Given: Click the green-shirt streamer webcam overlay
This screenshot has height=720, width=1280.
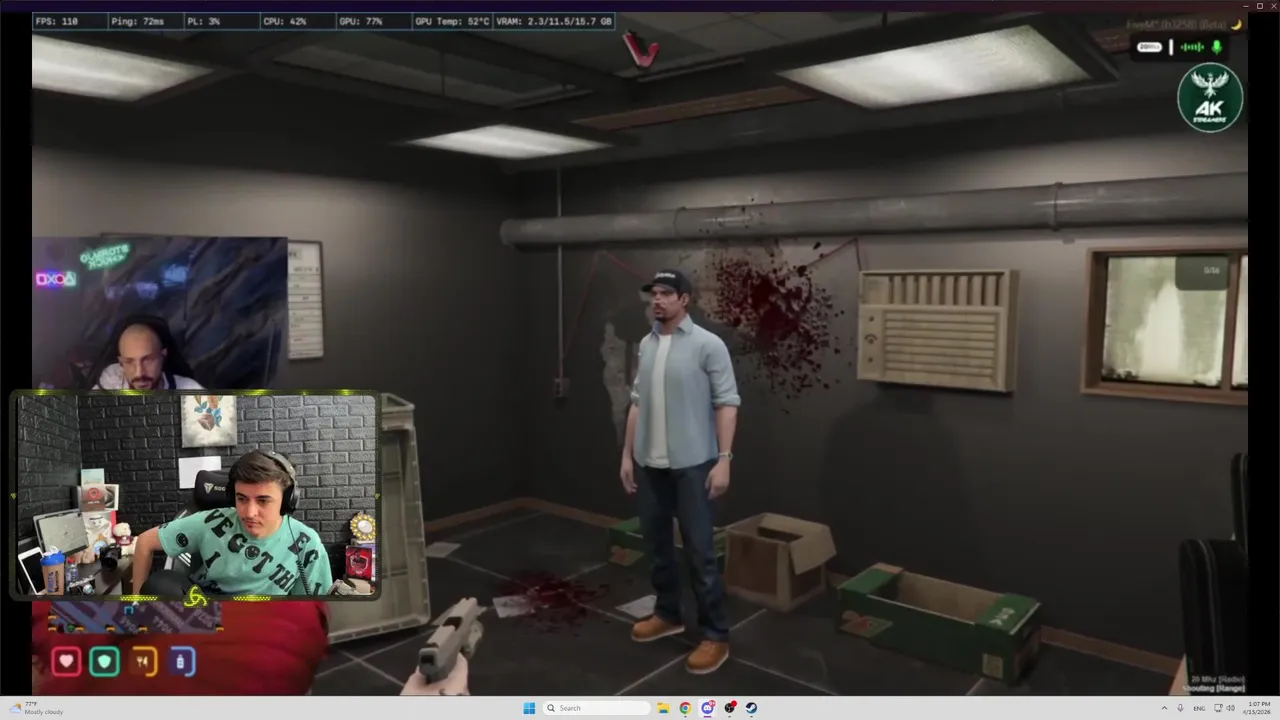Looking at the screenshot, I should [197, 496].
